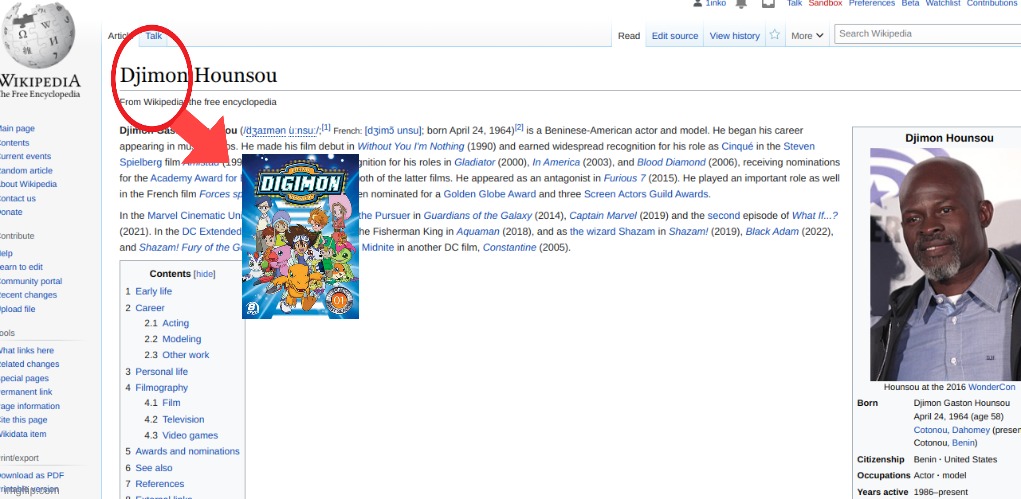Open the Gladiator film link

coord(475,162)
